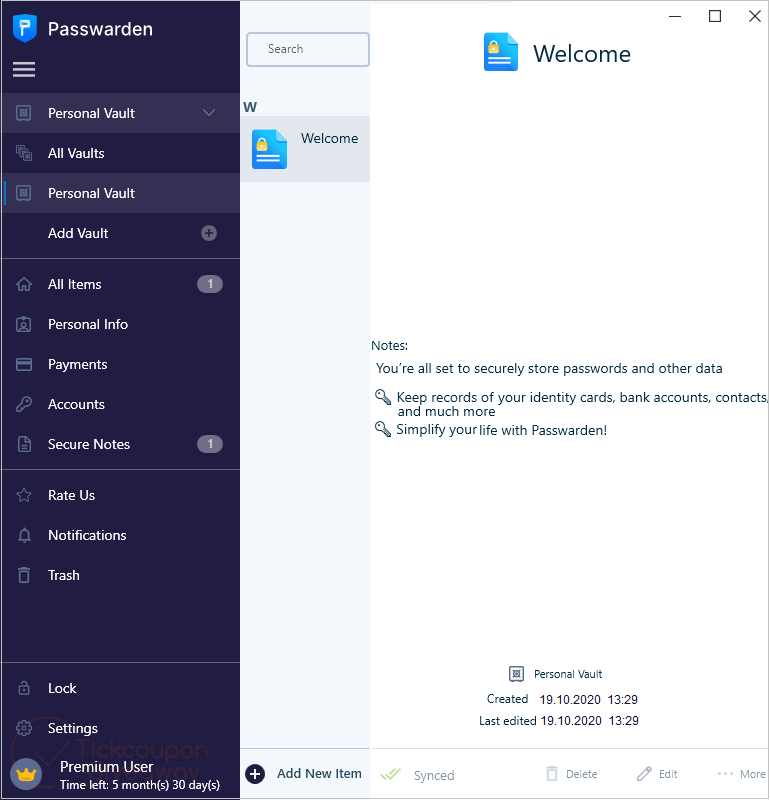Viewport: 770px width, 800px height.
Task: Click the home icon for All Items
Action: (23, 284)
